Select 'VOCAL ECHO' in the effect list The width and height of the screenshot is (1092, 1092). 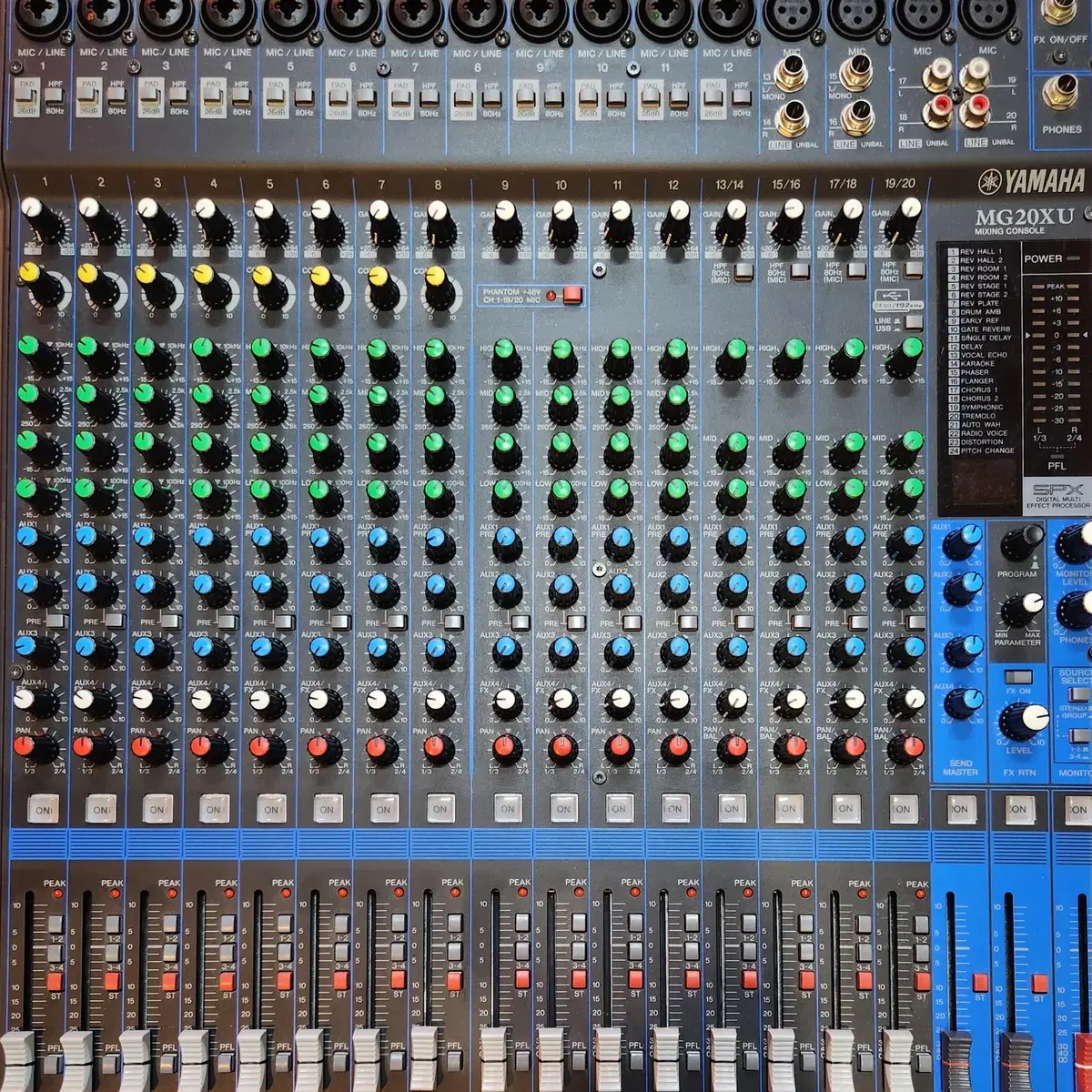click(x=977, y=355)
